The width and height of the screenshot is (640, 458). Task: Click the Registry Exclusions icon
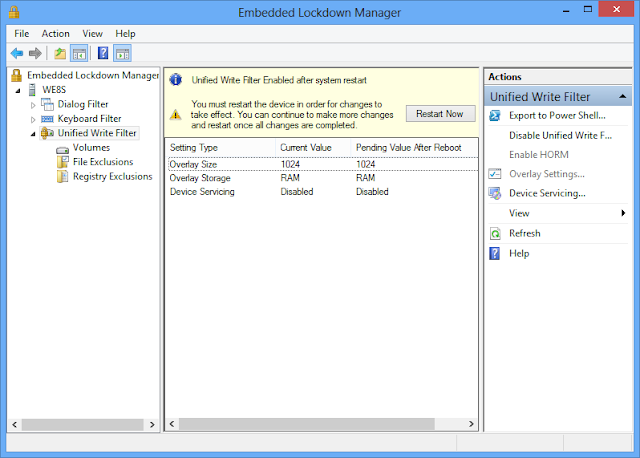[x=62, y=176]
